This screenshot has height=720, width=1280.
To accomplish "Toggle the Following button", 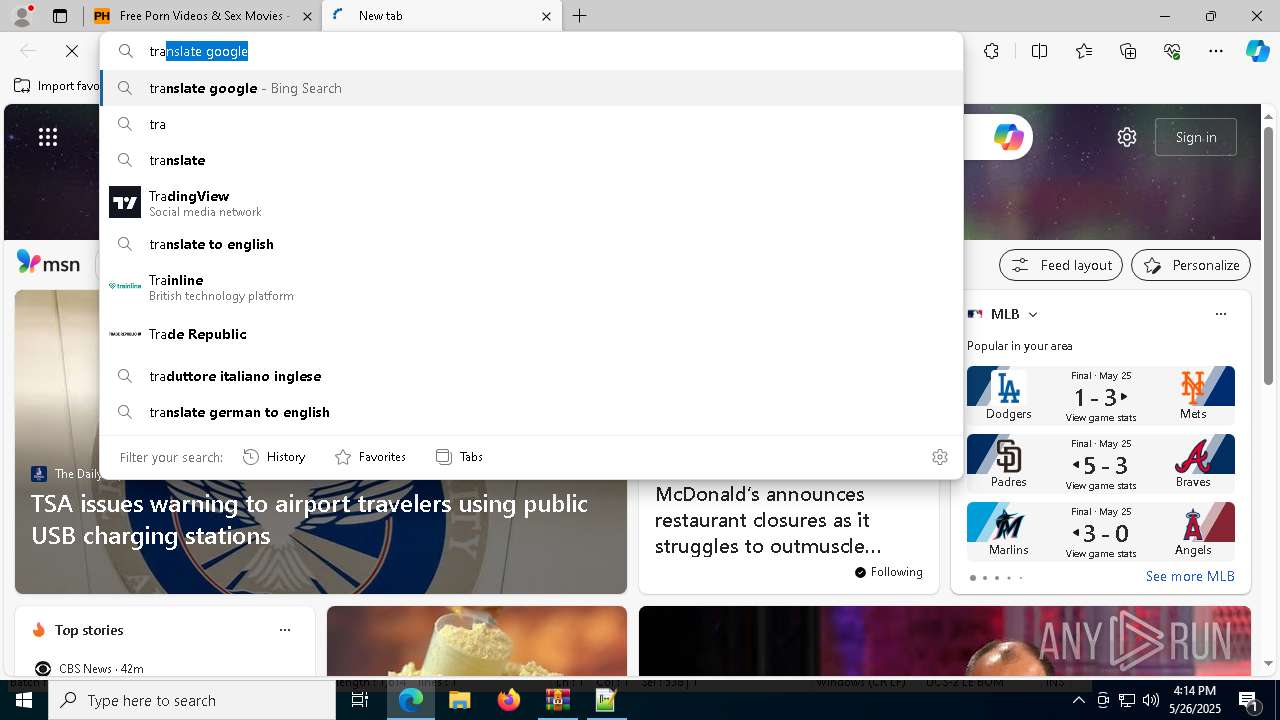I will tap(888, 572).
